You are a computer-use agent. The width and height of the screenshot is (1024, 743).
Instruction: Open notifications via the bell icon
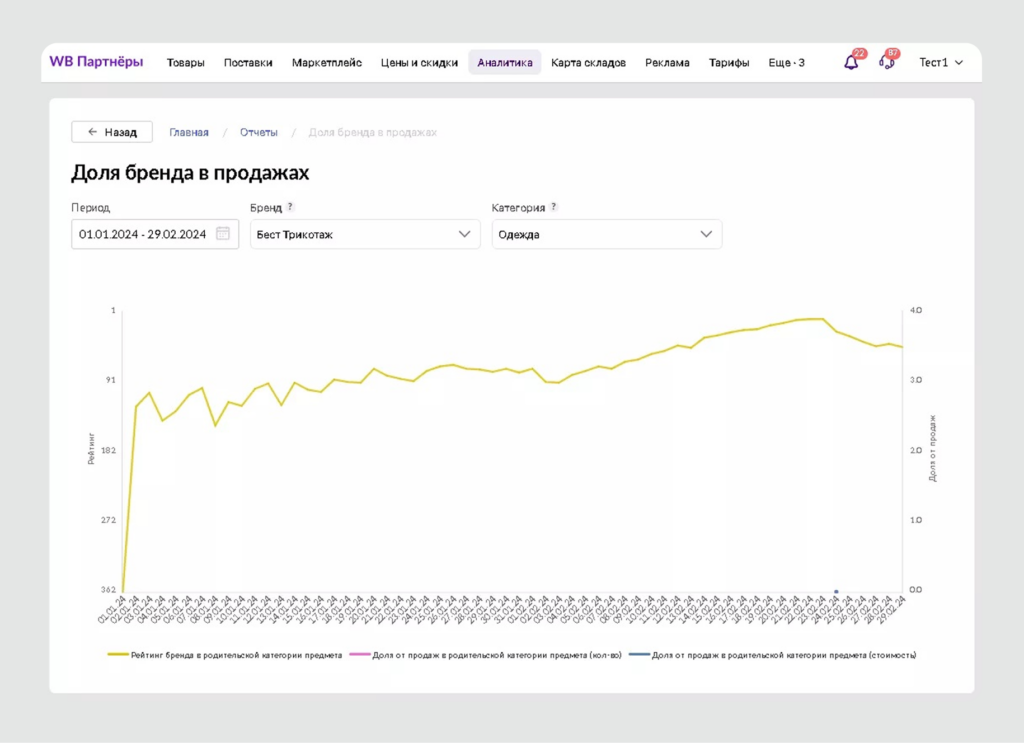[x=849, y=62]
